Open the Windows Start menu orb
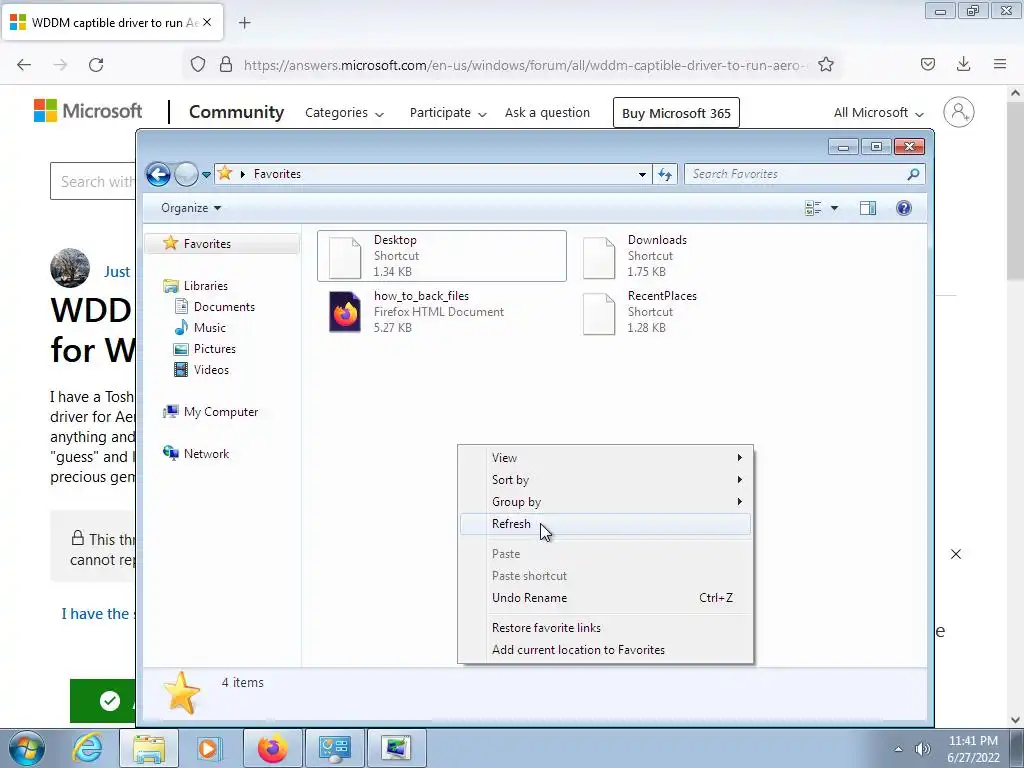Image resolution: width=1024 pixels, height=768 pixels. (26, 748)
